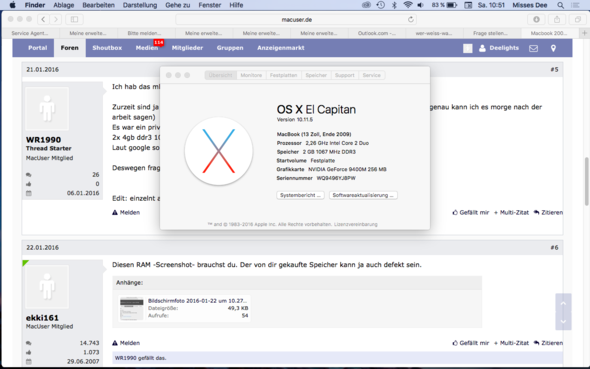The width and height of the screenshot is (590, 369).
Task: Switch to the Monitore tab
Action: tap(251, 75)
